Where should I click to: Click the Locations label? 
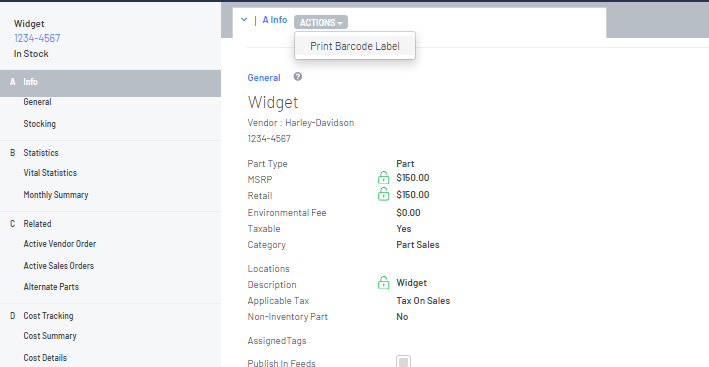tap(269, 268)
